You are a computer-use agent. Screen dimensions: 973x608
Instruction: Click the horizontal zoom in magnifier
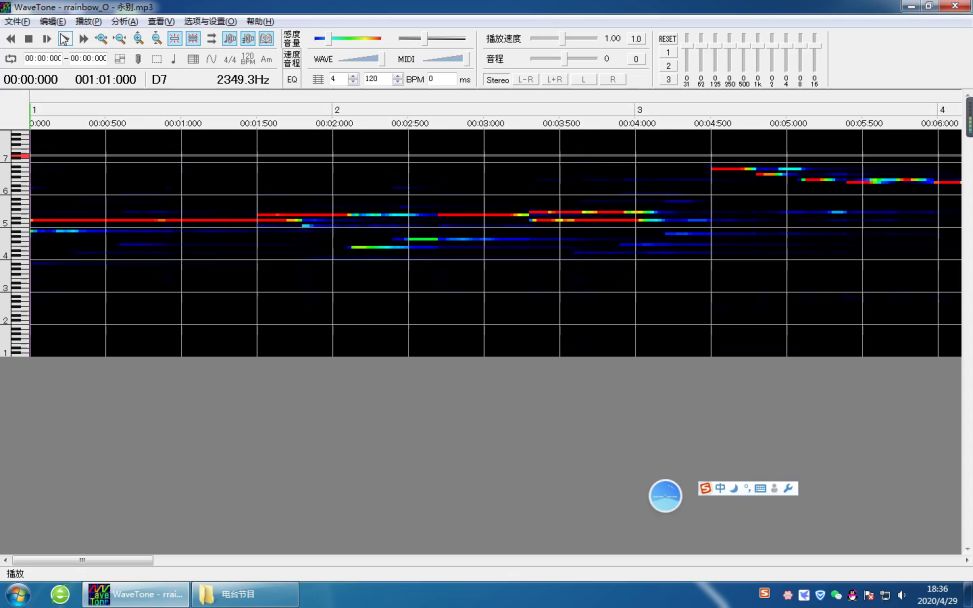[x=102, y=38]
